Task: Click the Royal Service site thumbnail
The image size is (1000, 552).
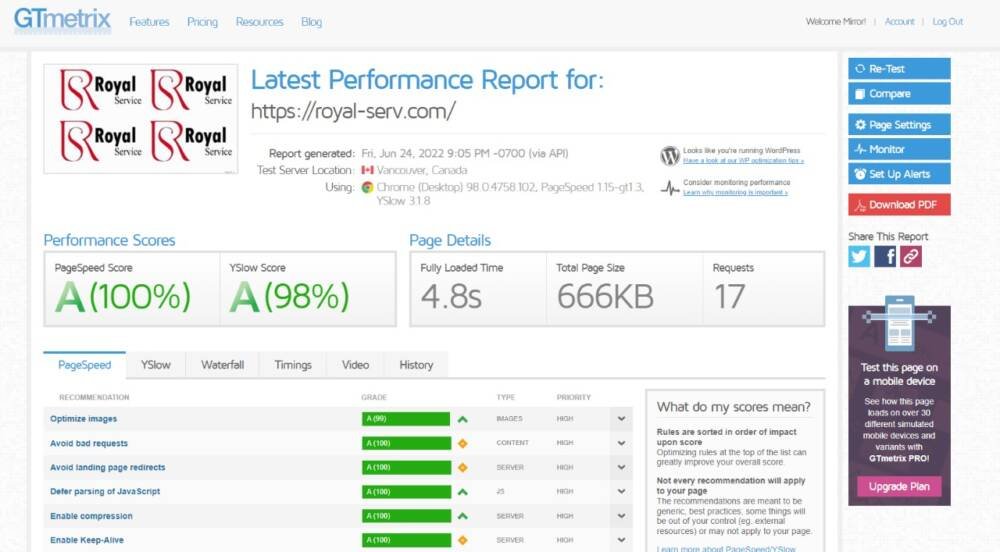Action: point(141,119)
